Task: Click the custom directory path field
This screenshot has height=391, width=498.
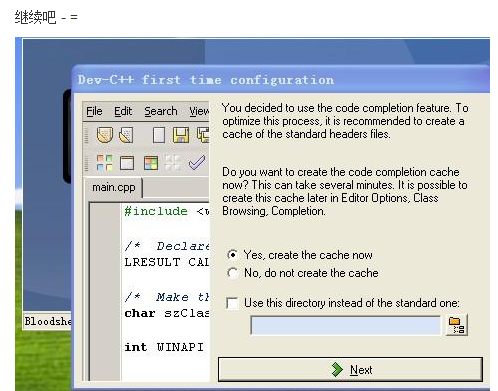Action: [x=345, y=325]
